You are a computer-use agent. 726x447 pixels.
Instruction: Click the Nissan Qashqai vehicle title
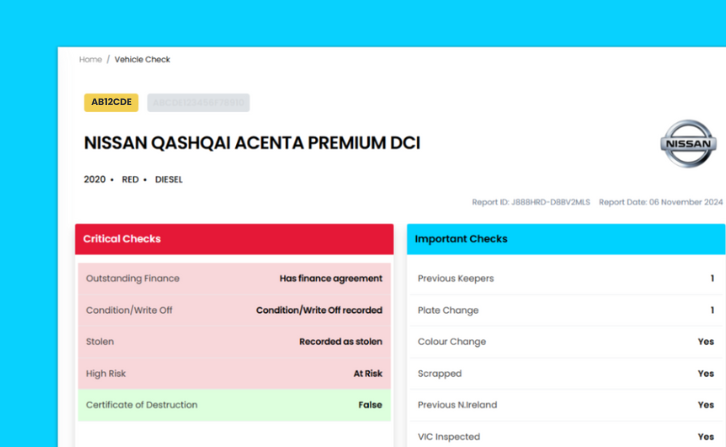point(252,143)
